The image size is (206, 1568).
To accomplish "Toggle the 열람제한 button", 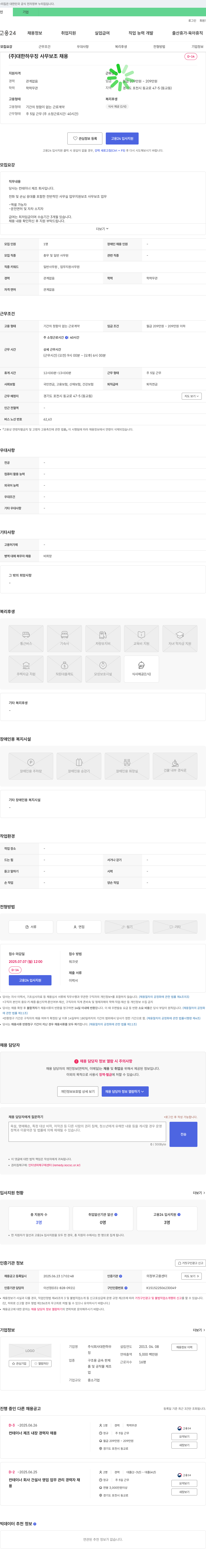I will tap(42, 1364).
